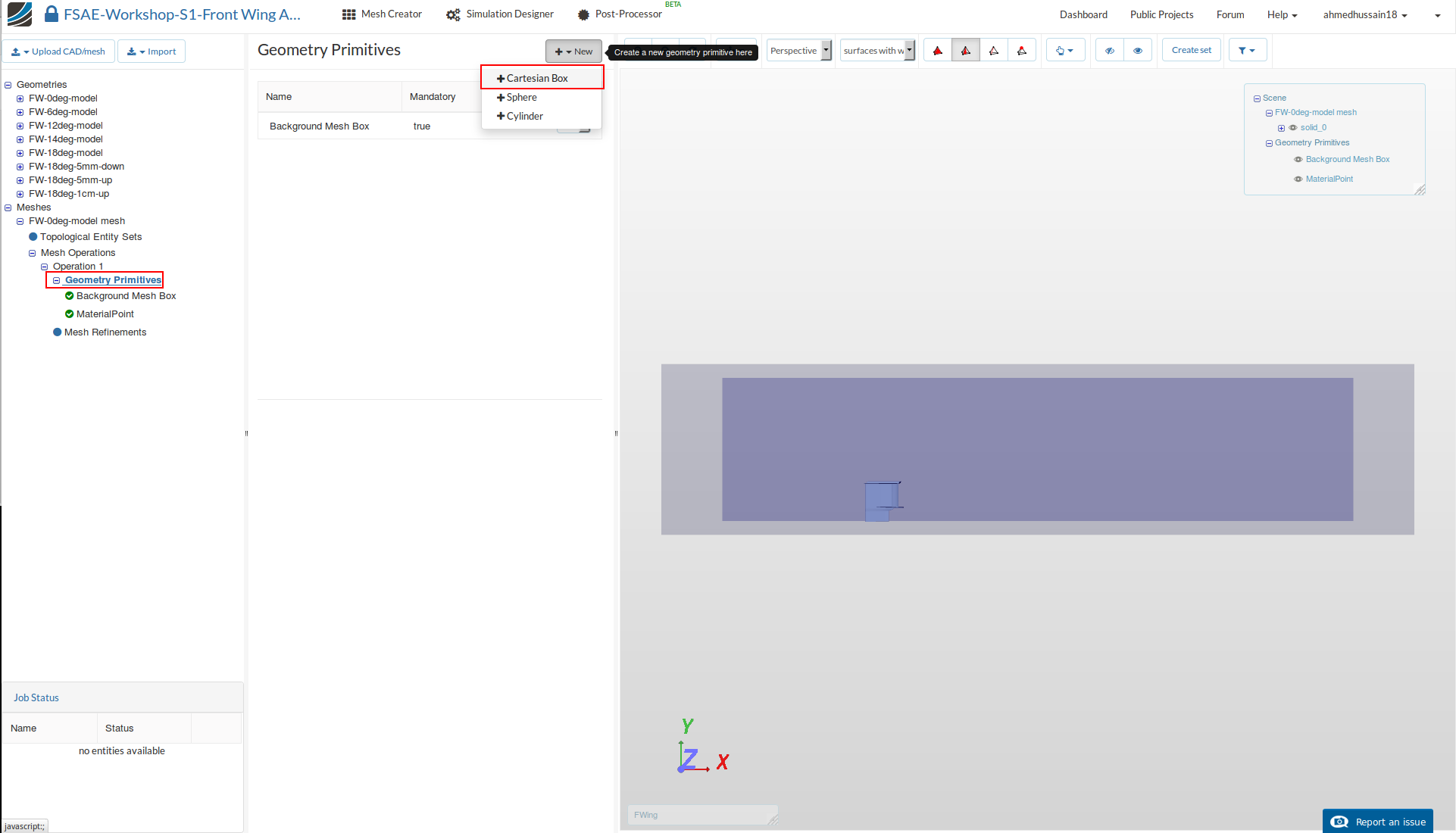Viewport: 1456px width, 833px height.
Task: Open Mesh Refinements in the tree
Action: 105,332
